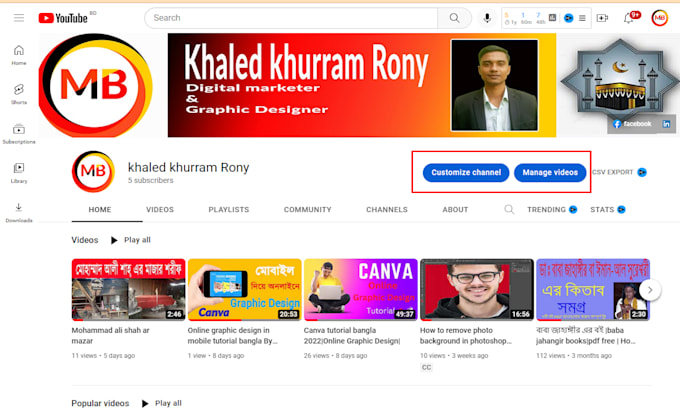Click the Search input field
This screenshot has height=409, width=680.
[291, 18]
